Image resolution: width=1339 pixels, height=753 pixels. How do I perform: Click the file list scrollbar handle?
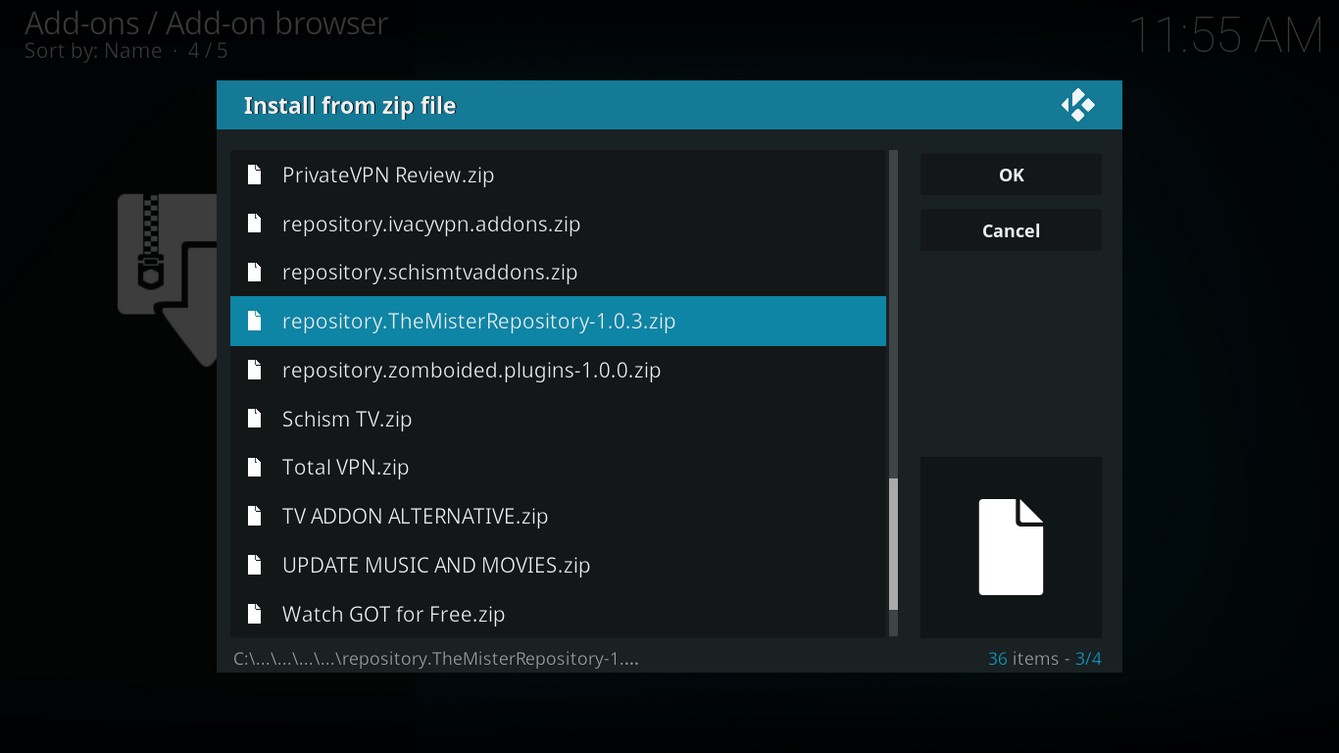pyautogui.click(x=893, y=544)
